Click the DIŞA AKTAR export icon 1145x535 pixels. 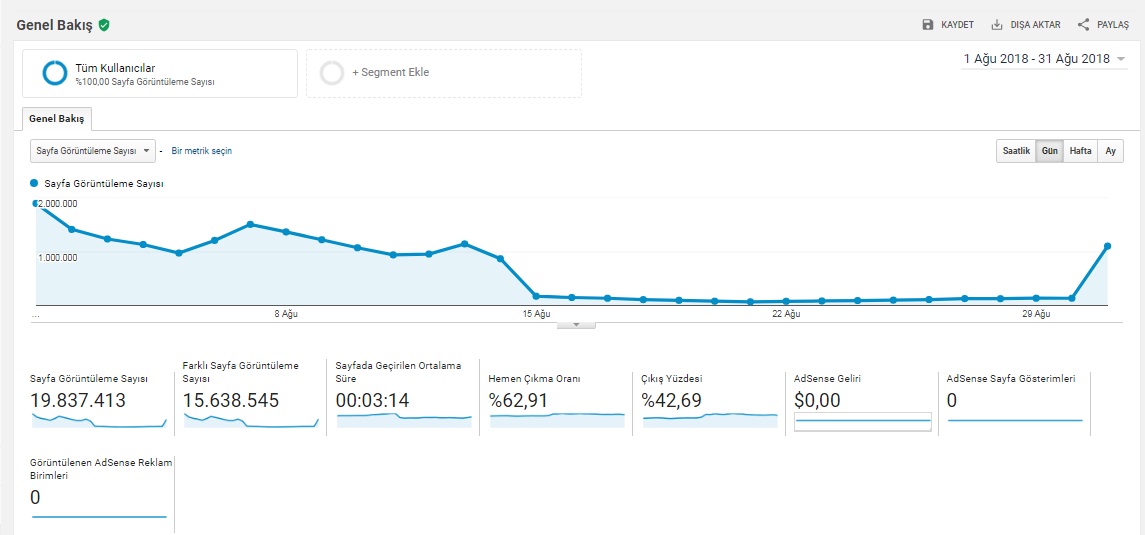tap(997, 25)
